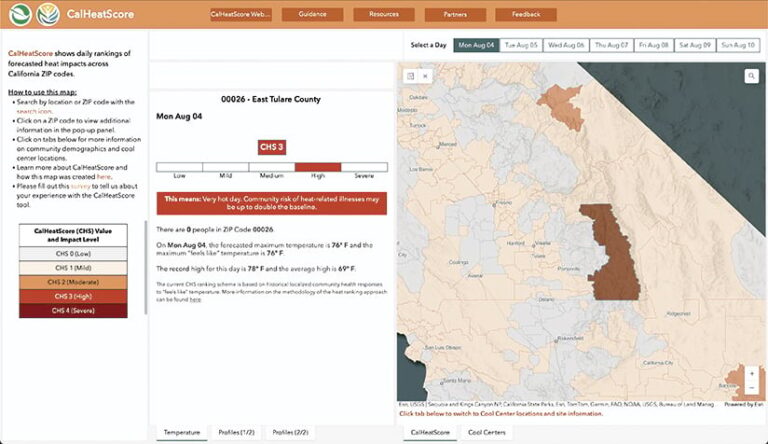Click the CHS 3 (High) legend swatch
Image resolution: width=768 pixels, height=444 pixels.
click(x=73, y=296)
